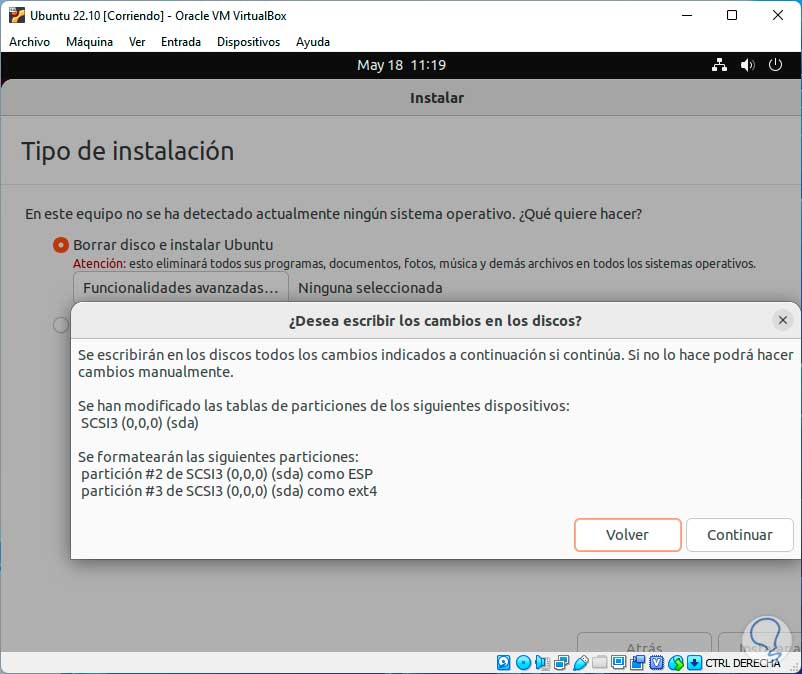802x674 pixels.
Task: Click the recording status icon
Action: pos(637,663)
